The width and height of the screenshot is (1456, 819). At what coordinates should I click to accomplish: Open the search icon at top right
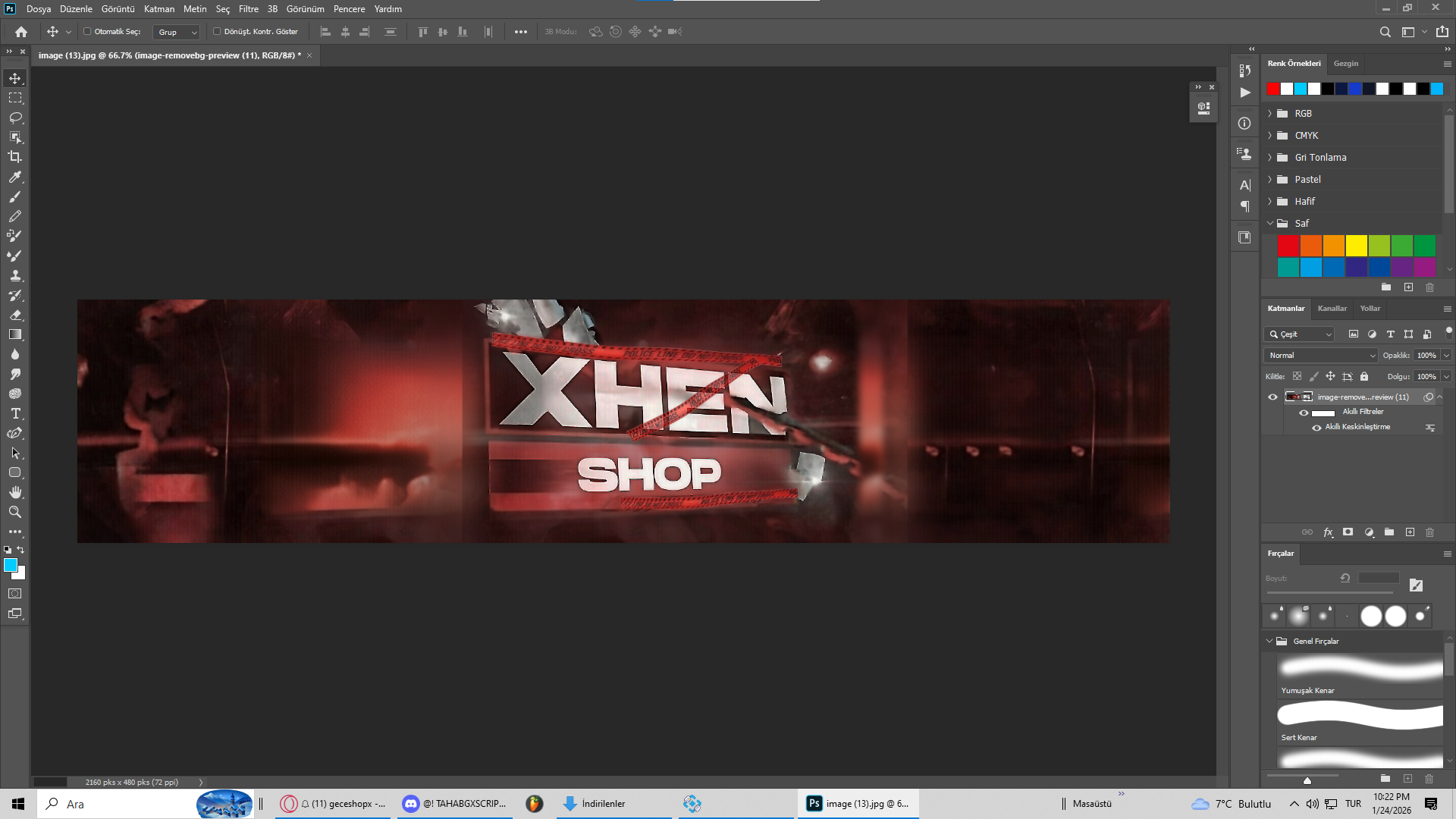point(1385,32)
